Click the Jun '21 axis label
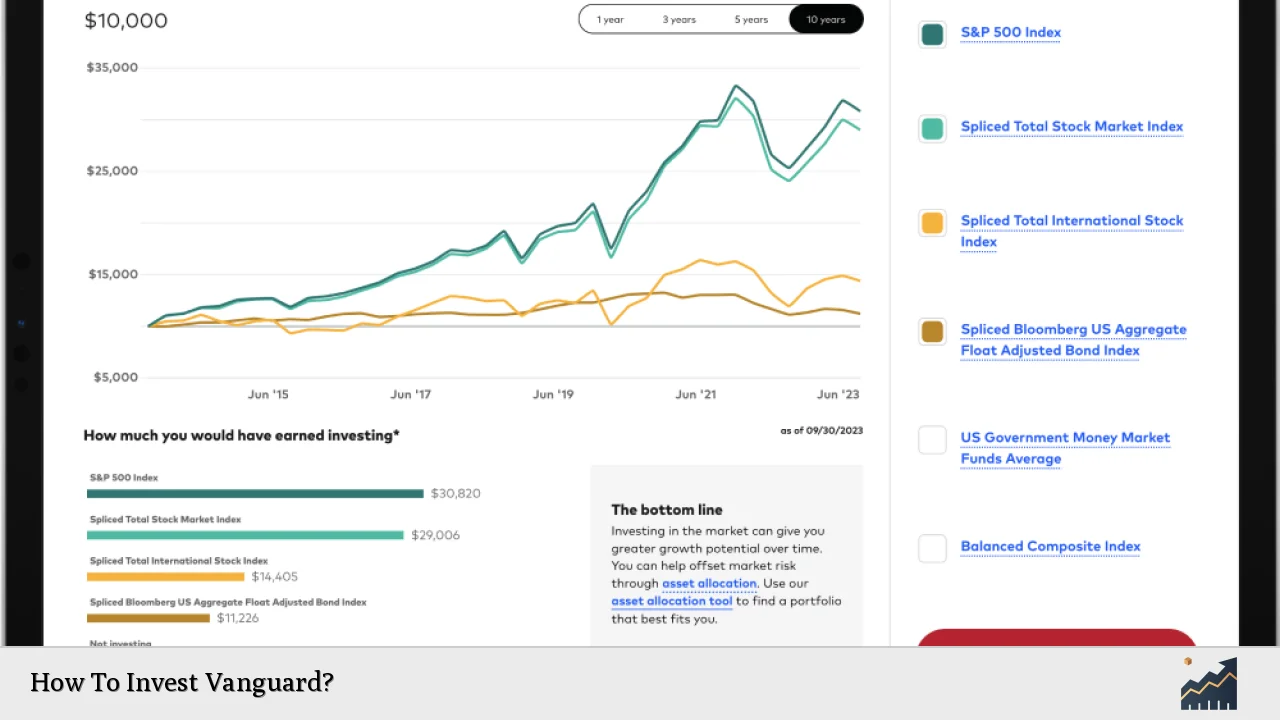Image resolution: width=1280 pixels, height=720 pixels. [x=695, y=394]
